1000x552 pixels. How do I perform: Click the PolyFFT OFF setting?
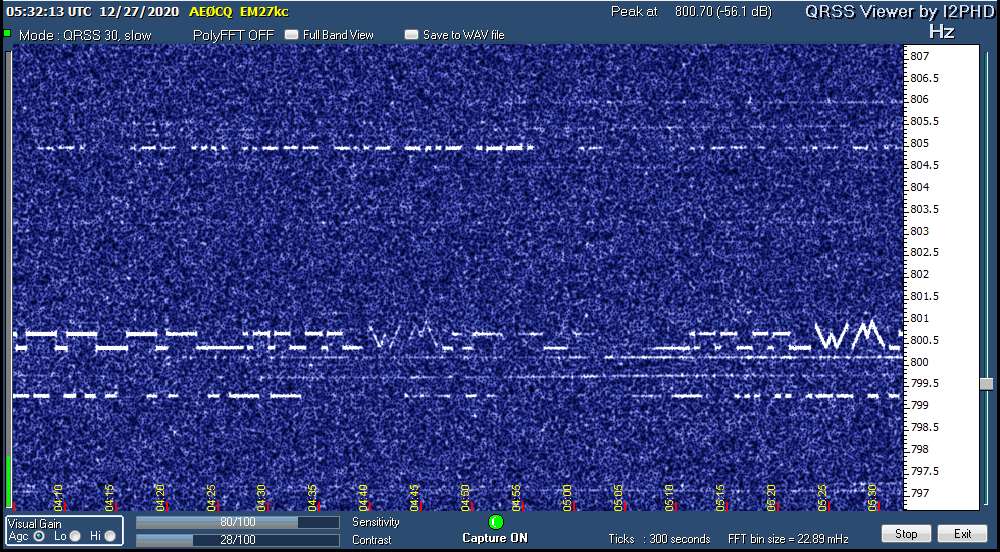coord(233,35)
